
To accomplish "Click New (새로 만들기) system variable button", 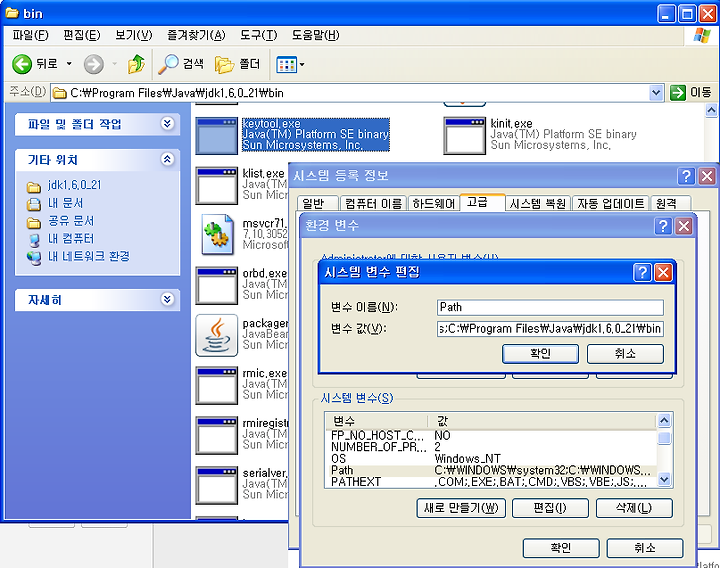I will [461, 508].
